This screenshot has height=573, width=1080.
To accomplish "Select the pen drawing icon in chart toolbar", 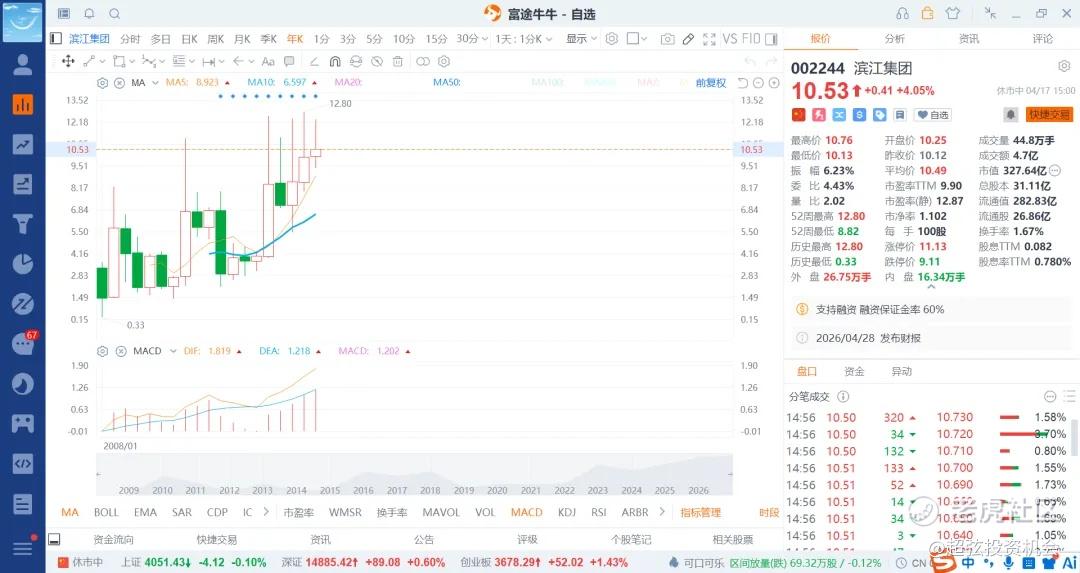I will click(x=688, y=39).
